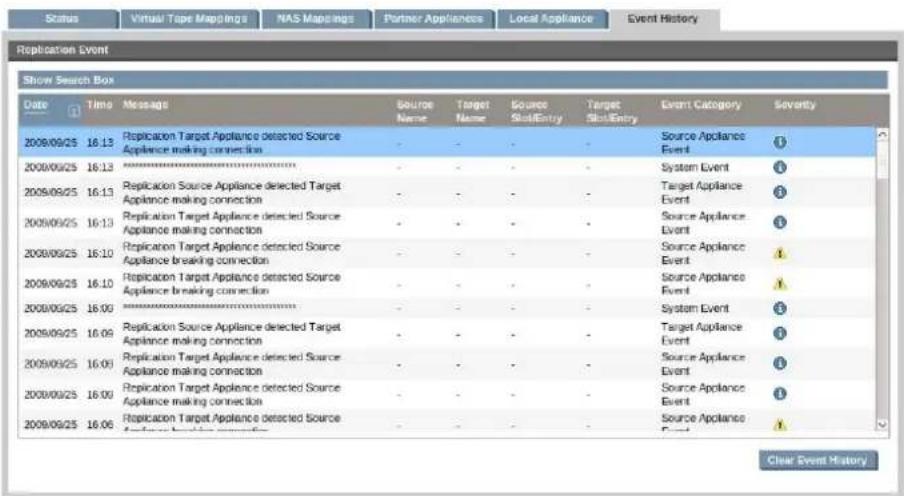Click the Target Slot/Entry column header
The height and width of the screenshot is (496, 904).
[612, 111]
